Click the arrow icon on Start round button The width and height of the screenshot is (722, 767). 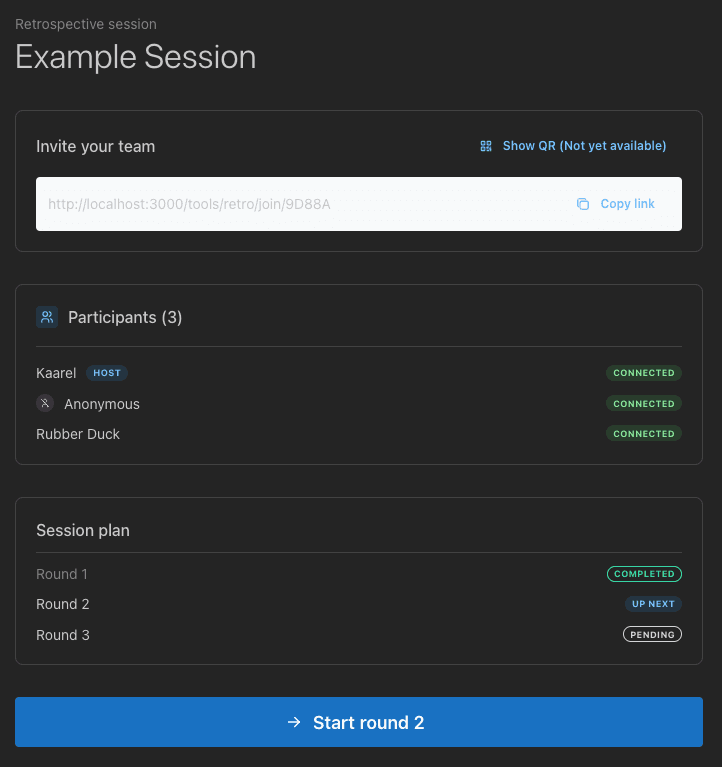point(294,722)
